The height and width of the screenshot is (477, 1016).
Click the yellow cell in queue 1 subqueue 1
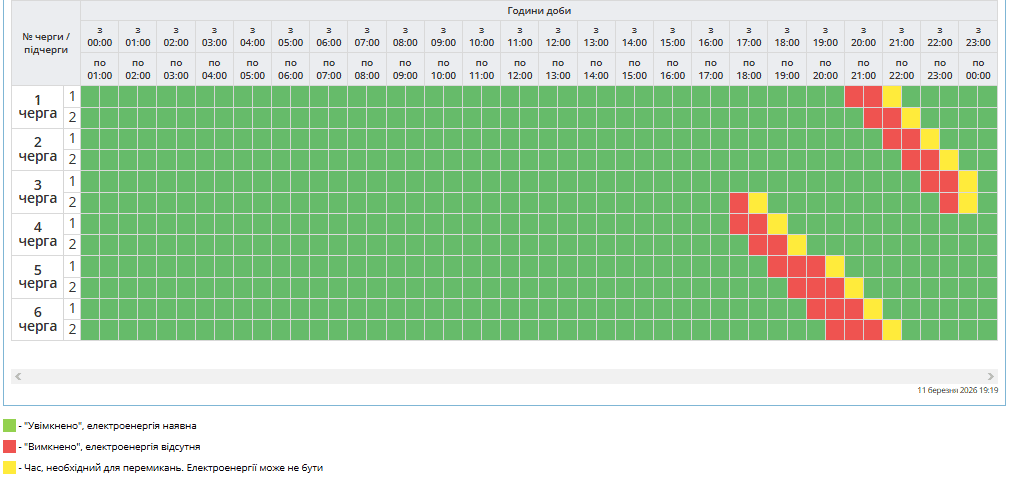[892, 96]
